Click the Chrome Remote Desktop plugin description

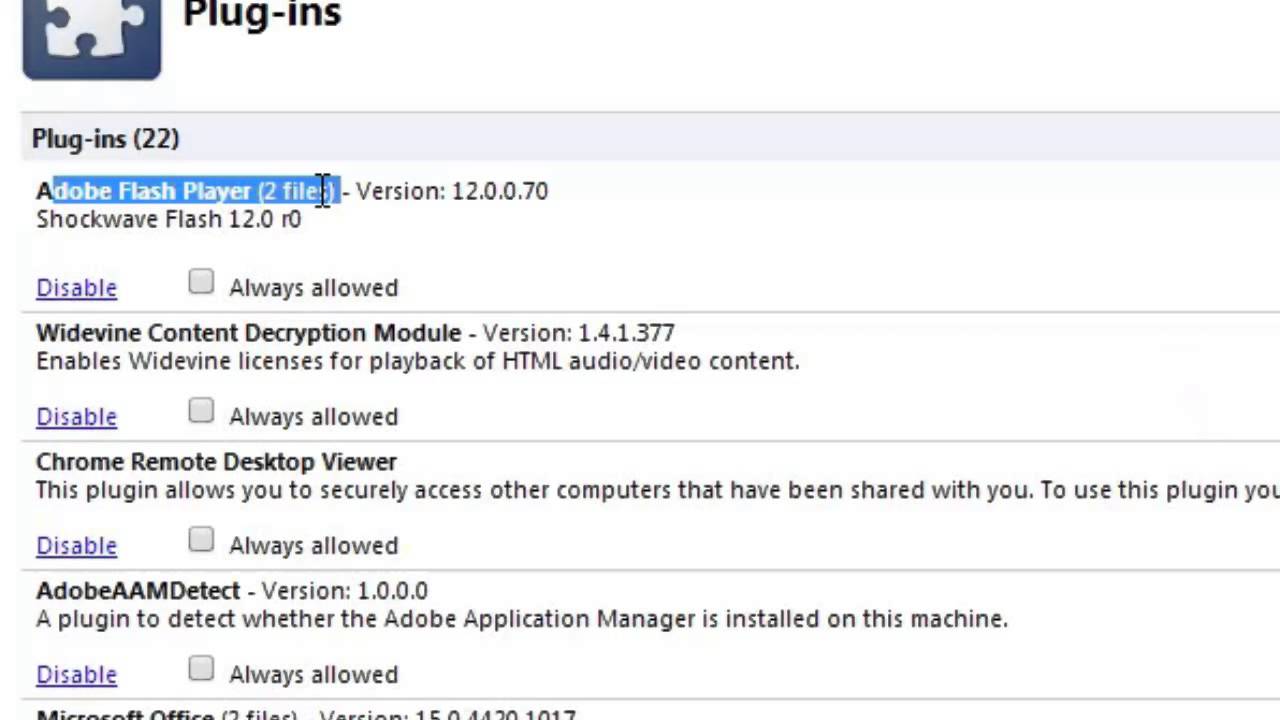pos(656,490)
